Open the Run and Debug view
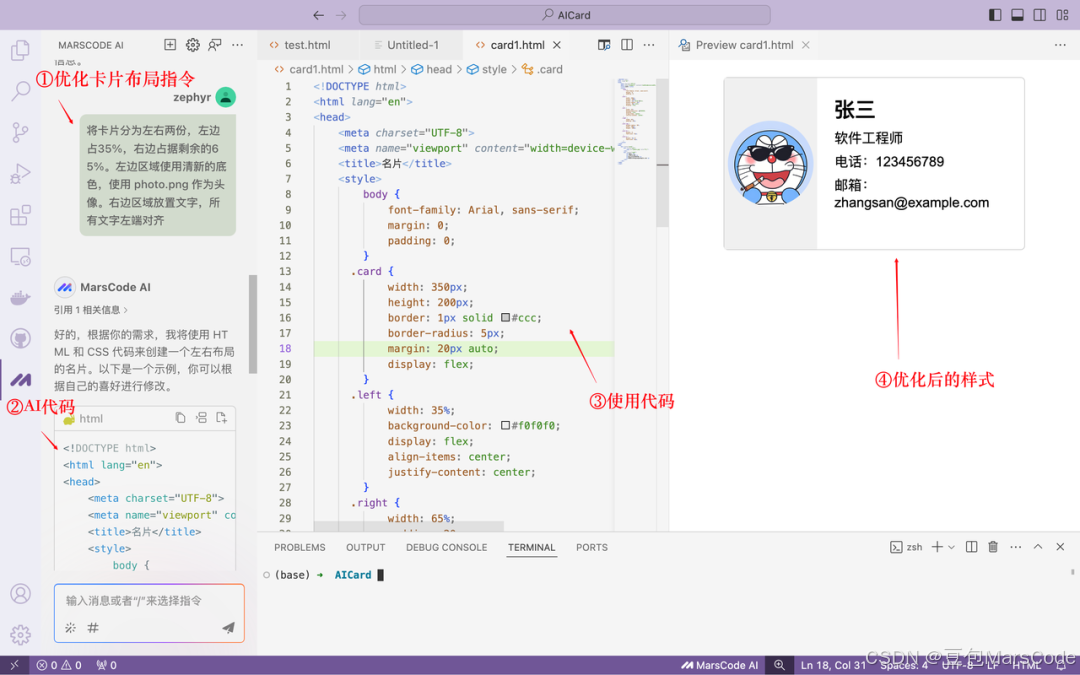 pos(21,173)
